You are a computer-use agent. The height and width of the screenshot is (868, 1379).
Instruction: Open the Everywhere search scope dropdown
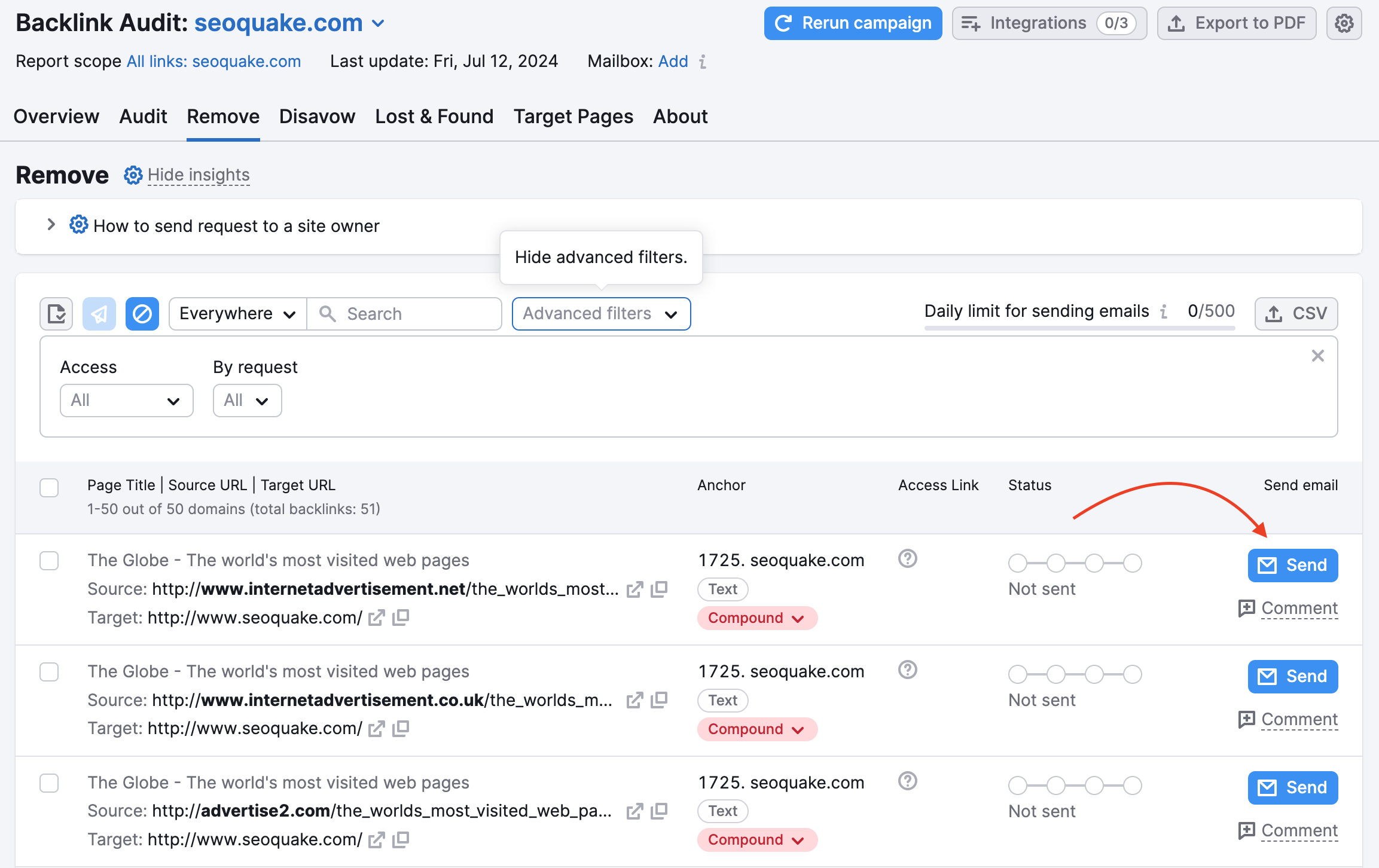pos(238,314)
